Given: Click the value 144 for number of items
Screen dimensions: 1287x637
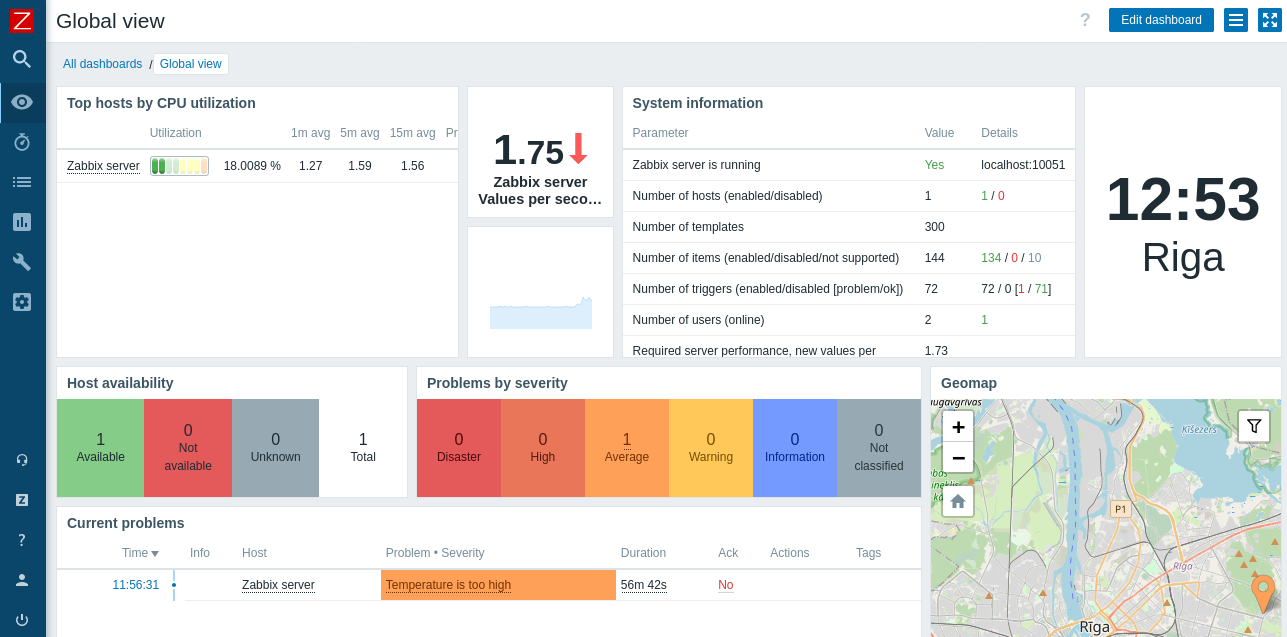Looking at the screenshot, I should pos(935,258).
